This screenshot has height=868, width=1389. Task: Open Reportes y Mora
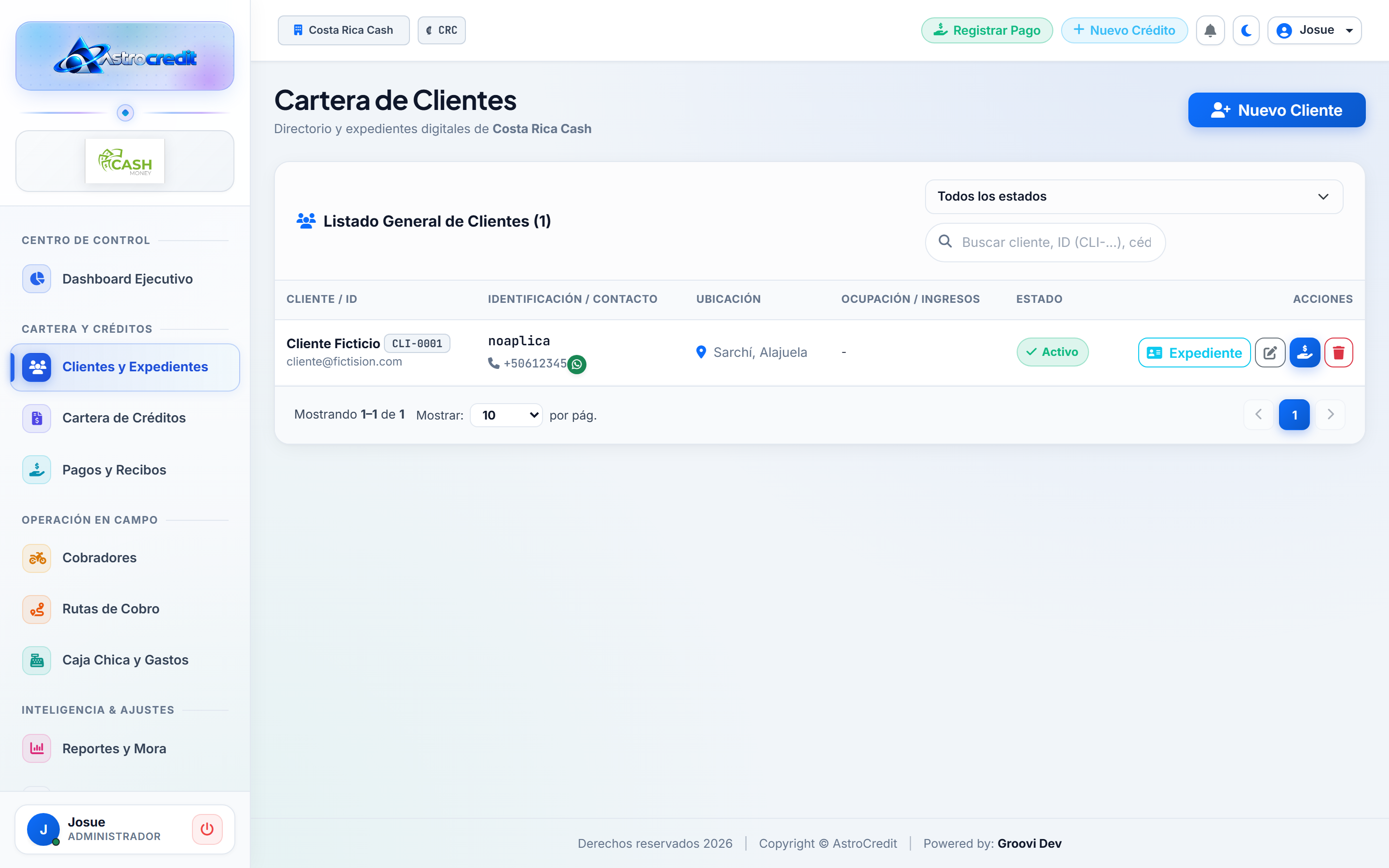(124, 748)
